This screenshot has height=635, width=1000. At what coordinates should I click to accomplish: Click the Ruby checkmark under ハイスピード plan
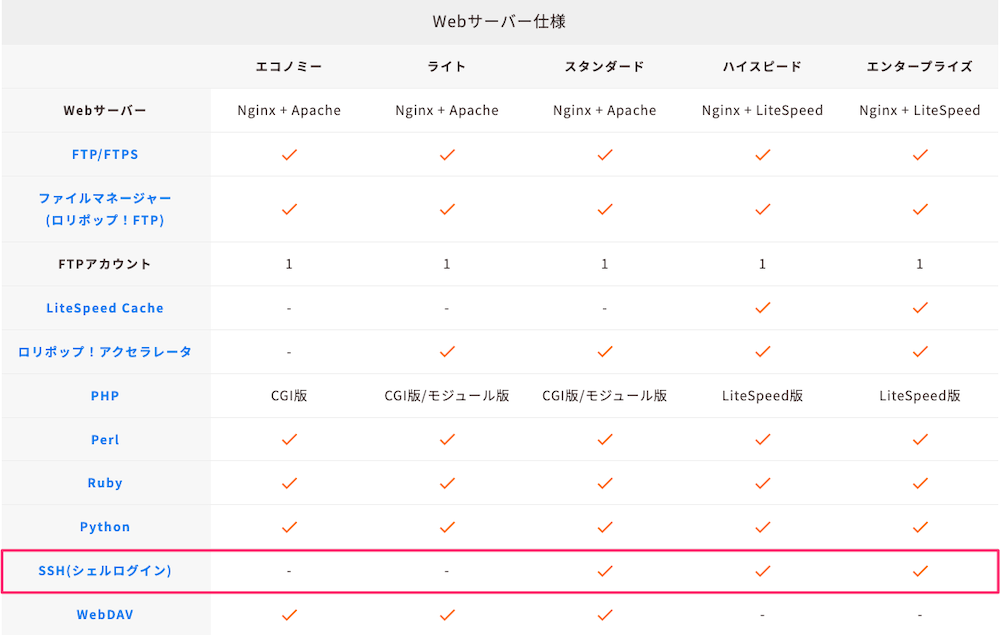[762, 483]
